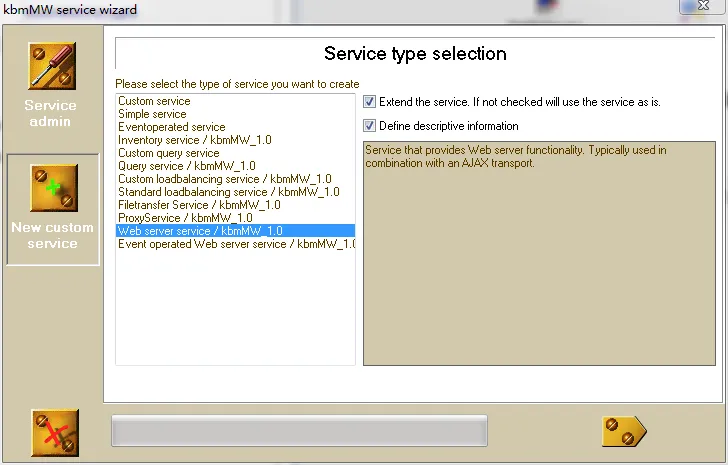Select ProxyService / kbmMW_1.0
728x465 pixels.
[235, 218]
